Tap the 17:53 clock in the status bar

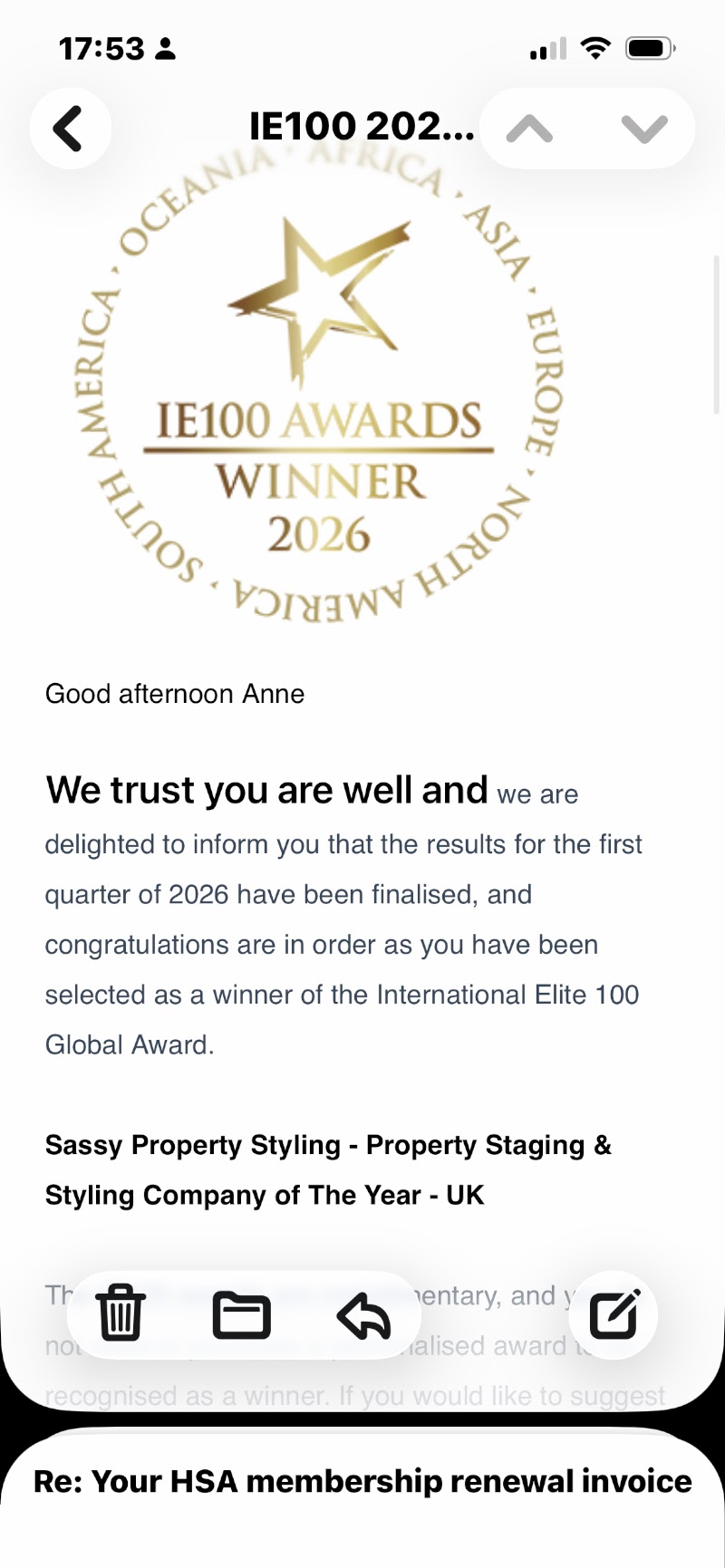point(101,49)
